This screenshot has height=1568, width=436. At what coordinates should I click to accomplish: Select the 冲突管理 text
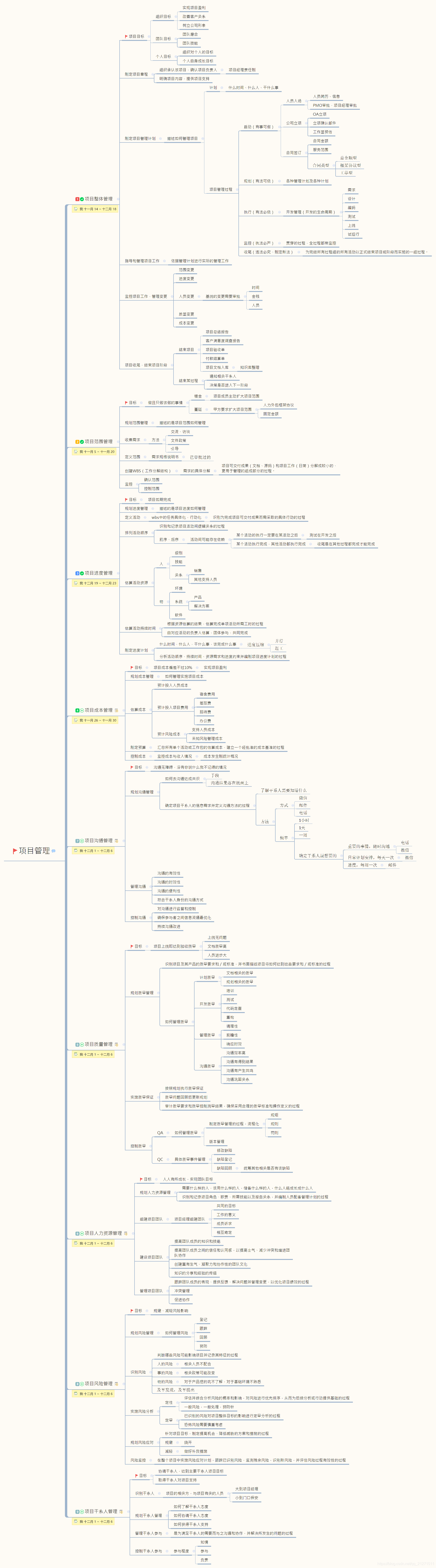coord(182,1291)
